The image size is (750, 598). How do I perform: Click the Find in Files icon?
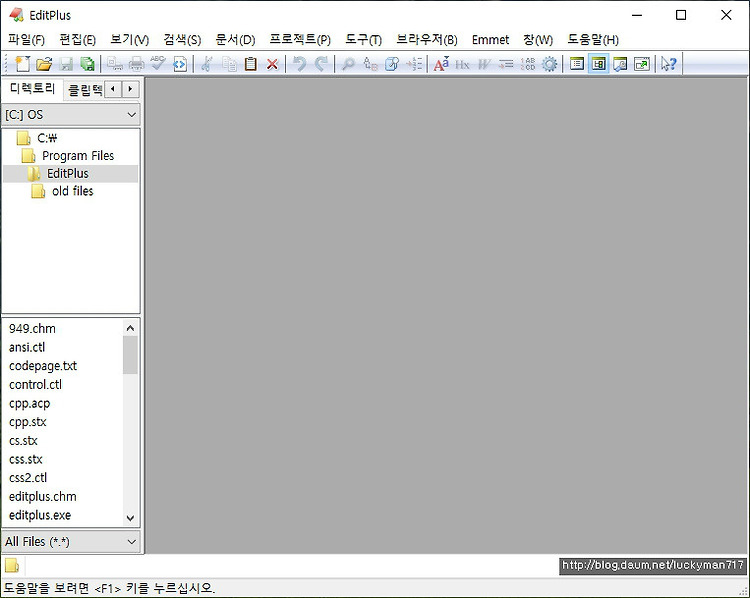pyautogui.click(x=392, y=64)
